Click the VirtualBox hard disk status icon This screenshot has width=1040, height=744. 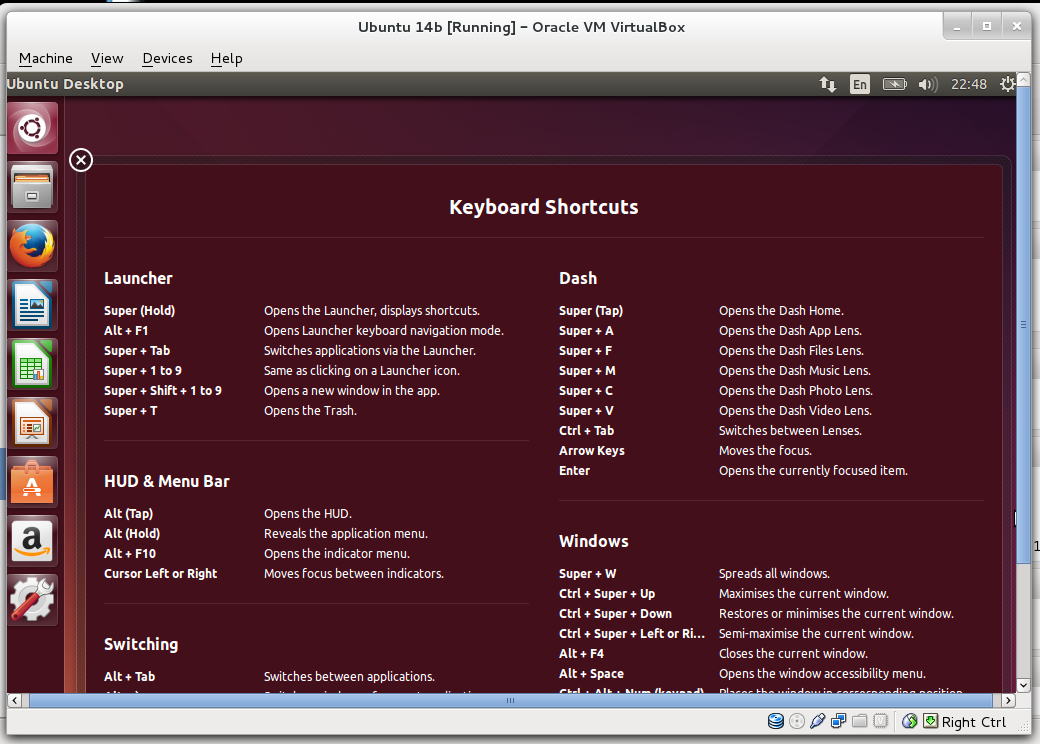click(776, 721)
